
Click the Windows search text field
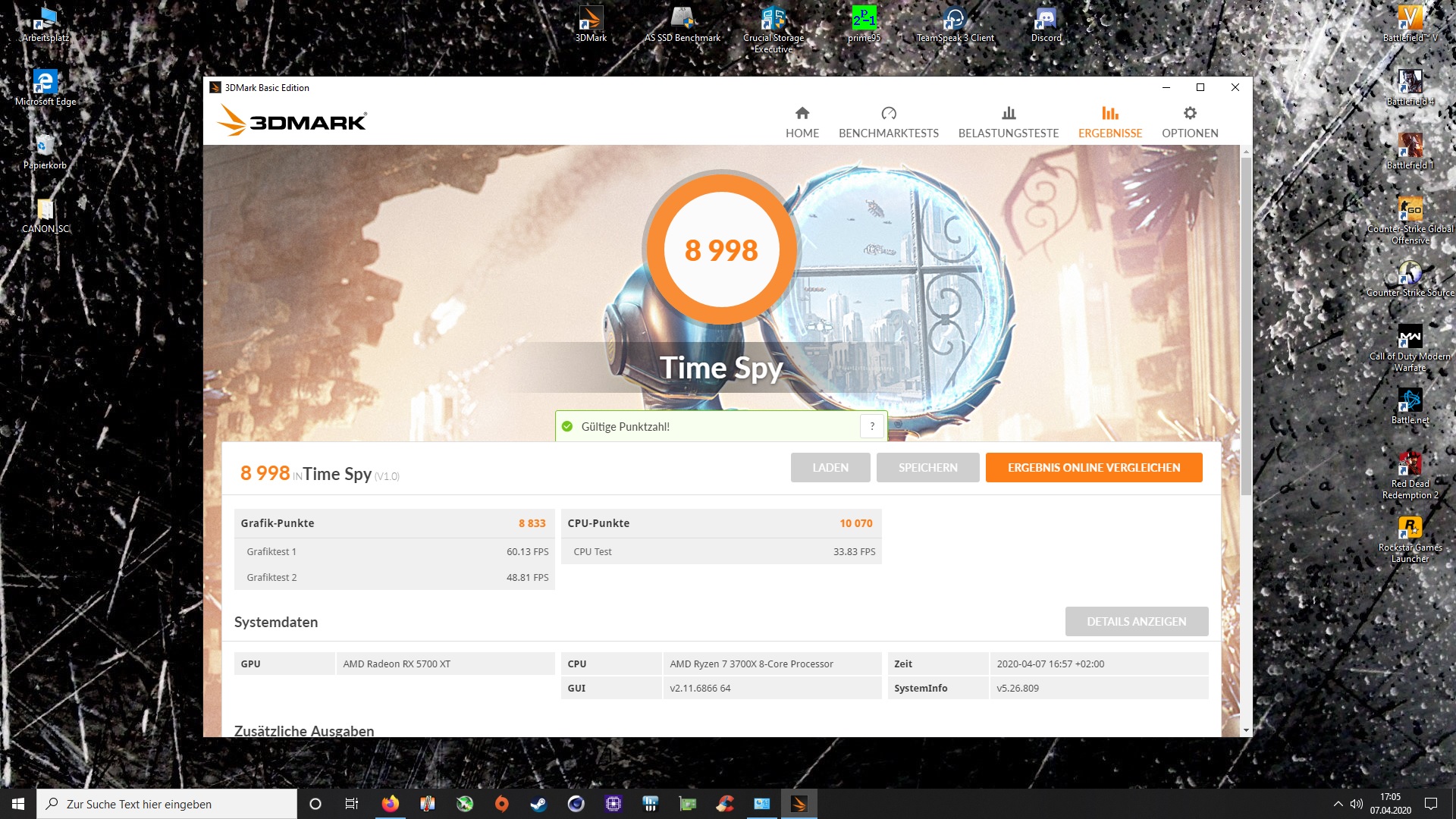167,804
